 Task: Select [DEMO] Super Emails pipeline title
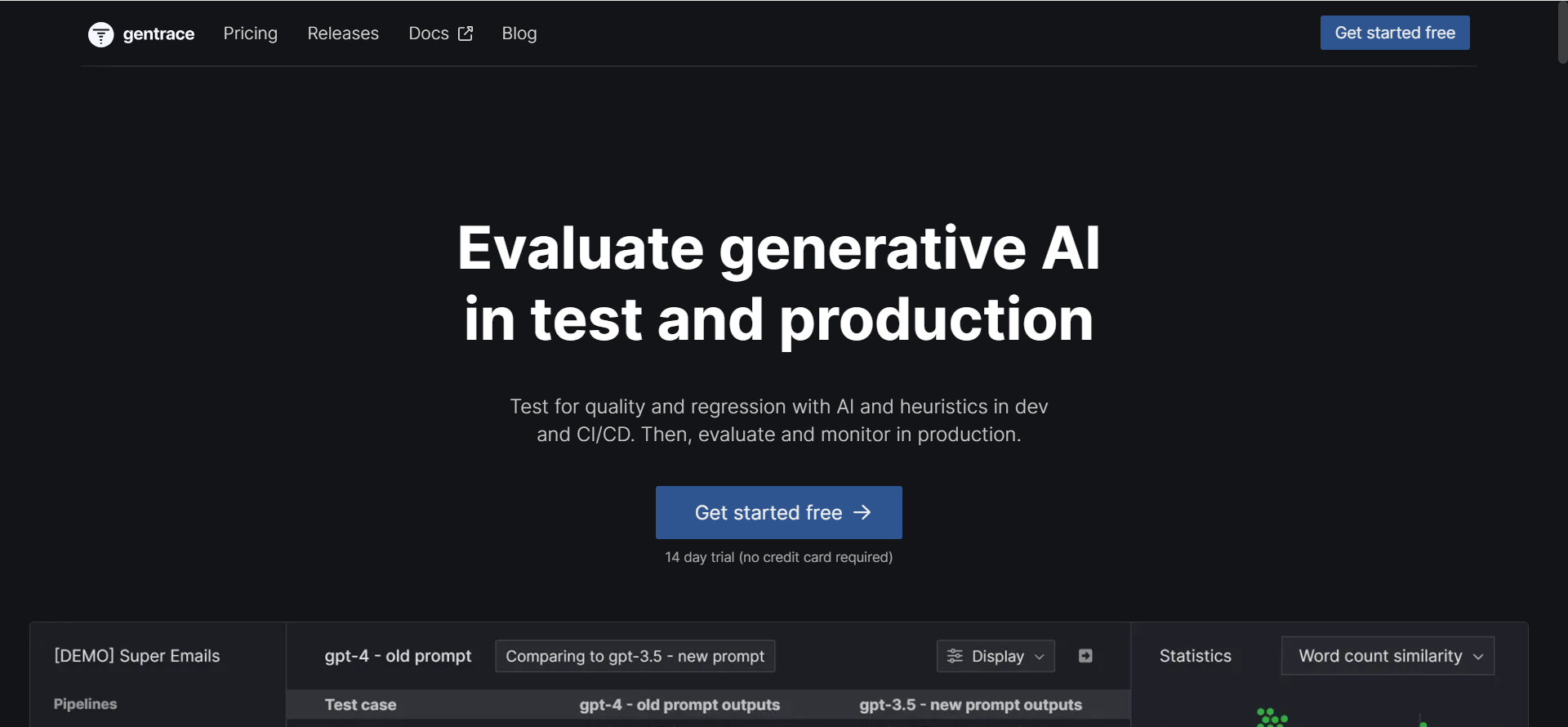tap(137, 656)
